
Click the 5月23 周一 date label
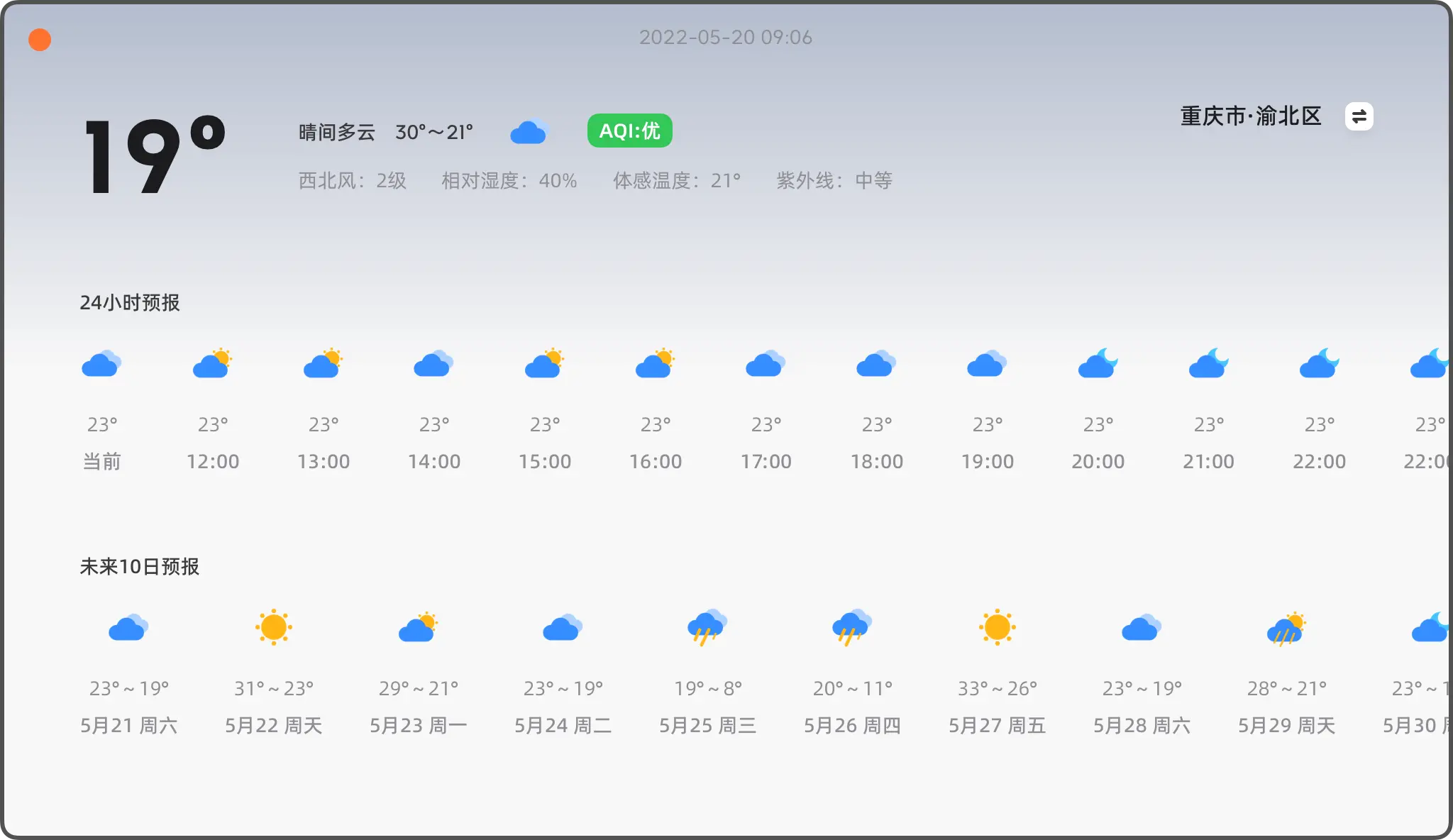click(418, 725)
